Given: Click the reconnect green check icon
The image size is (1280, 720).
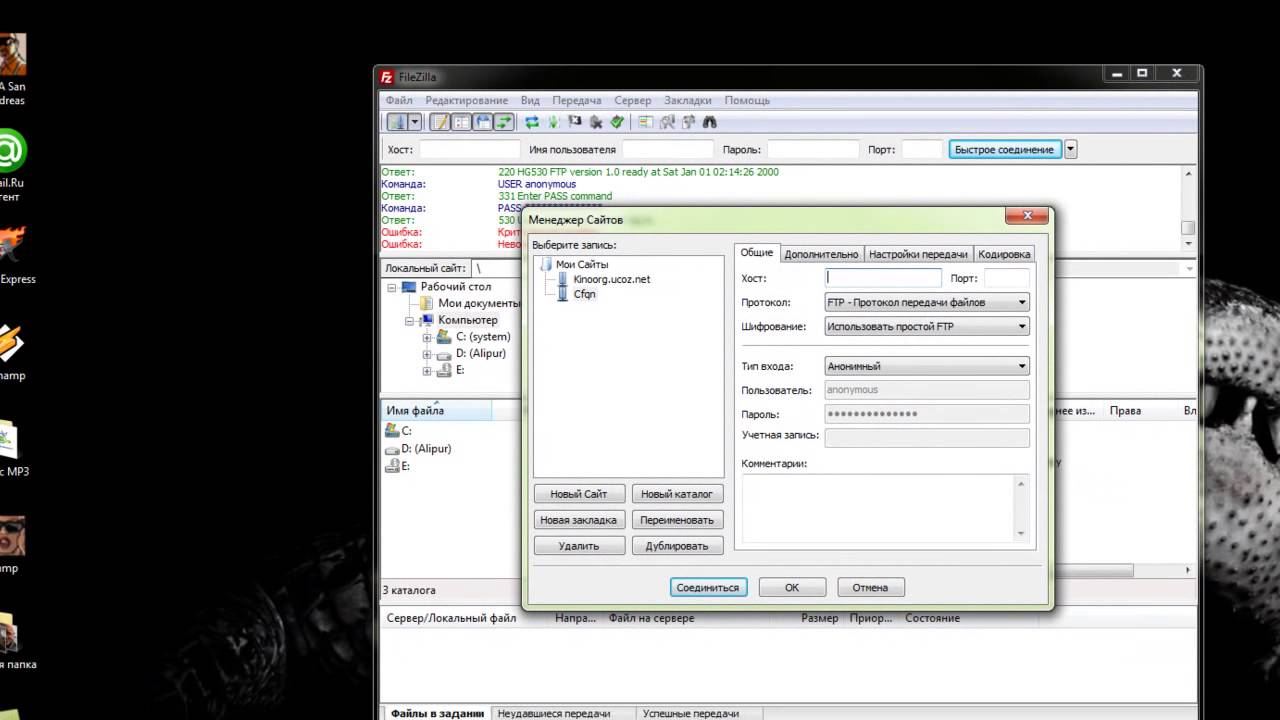Looking at the screenshot, I should pos(617,122).
